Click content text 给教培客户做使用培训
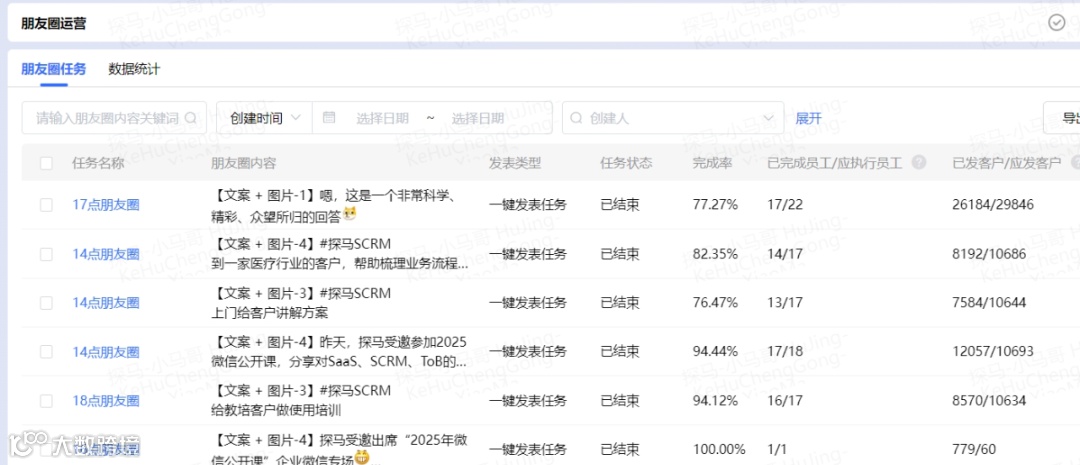Viewport: 1080px width, 465px height. coord(276,411)
